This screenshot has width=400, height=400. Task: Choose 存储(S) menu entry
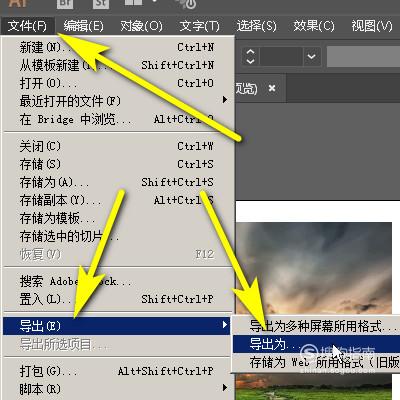[x=117, y=164]
